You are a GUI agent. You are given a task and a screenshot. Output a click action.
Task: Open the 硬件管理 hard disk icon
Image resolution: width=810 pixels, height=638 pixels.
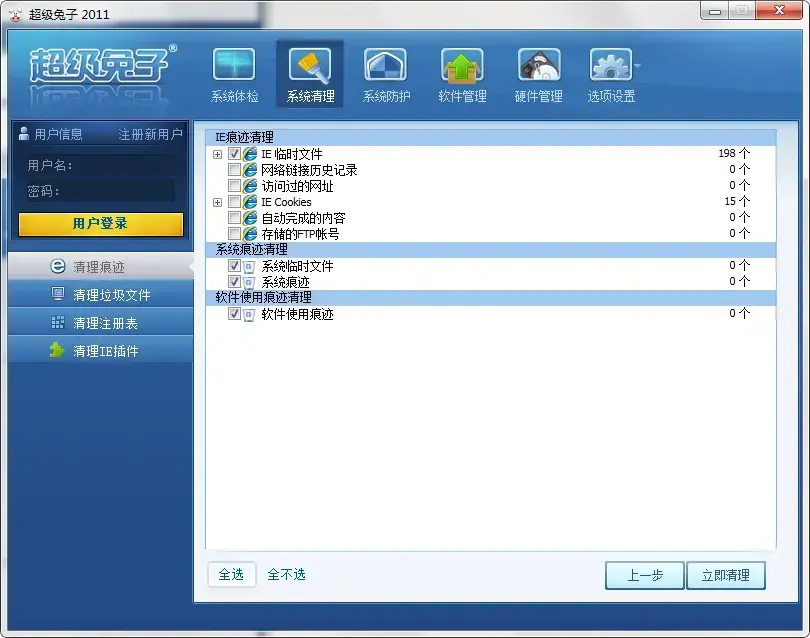pos(539,65)
